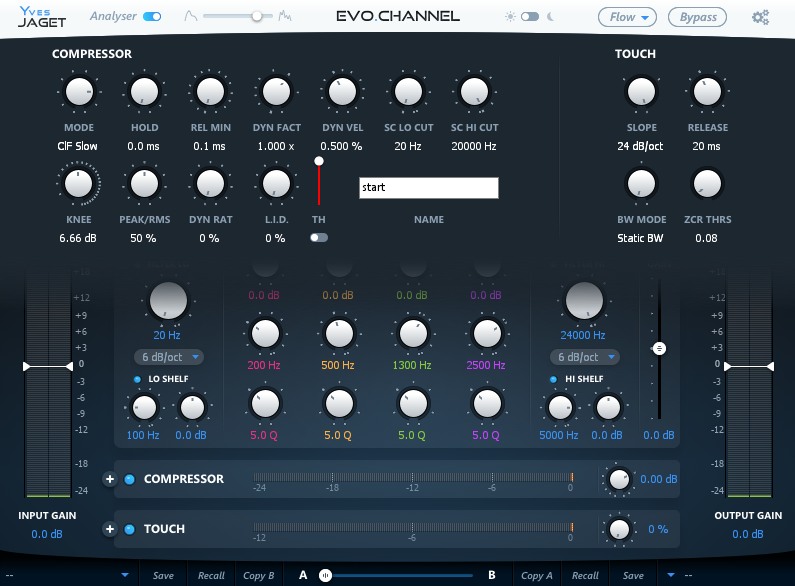The width and height of the screenshot is (795, 586).
Task: Expand the TOUCH section with plus
Action: click(110, 529)
